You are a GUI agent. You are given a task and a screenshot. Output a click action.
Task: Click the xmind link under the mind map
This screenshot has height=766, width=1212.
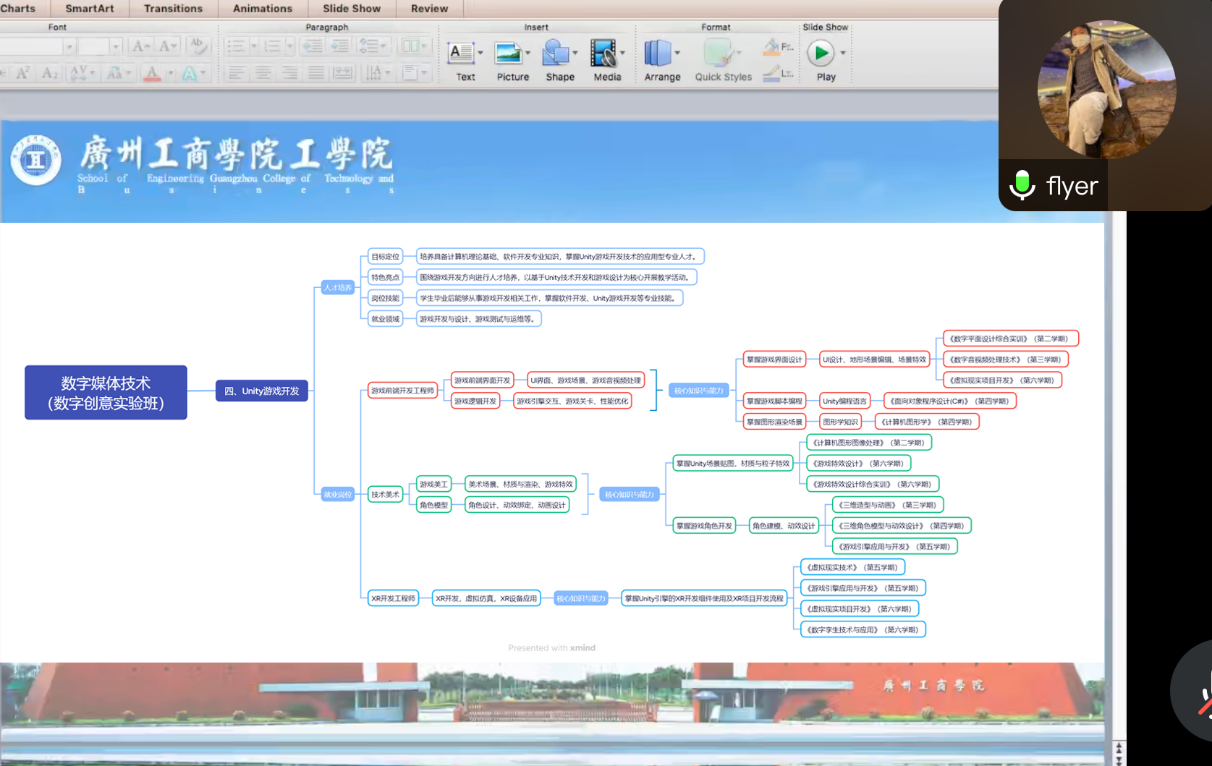pyautogui.click(x=582, y=648)
